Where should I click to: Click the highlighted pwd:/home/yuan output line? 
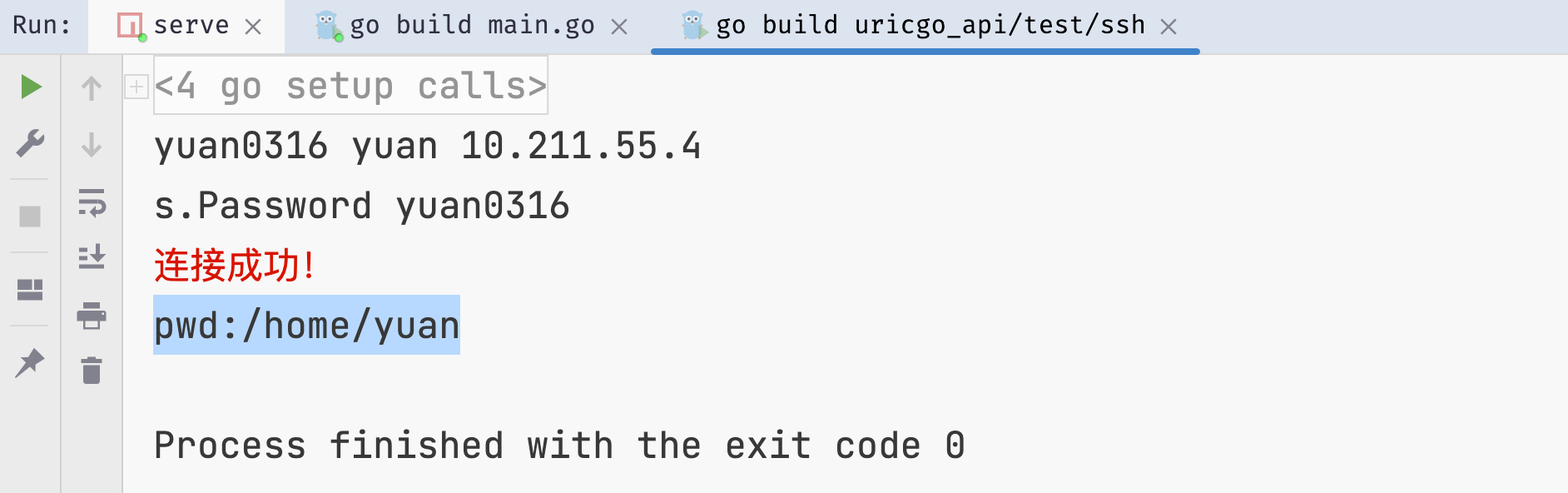tap(307, 326)
